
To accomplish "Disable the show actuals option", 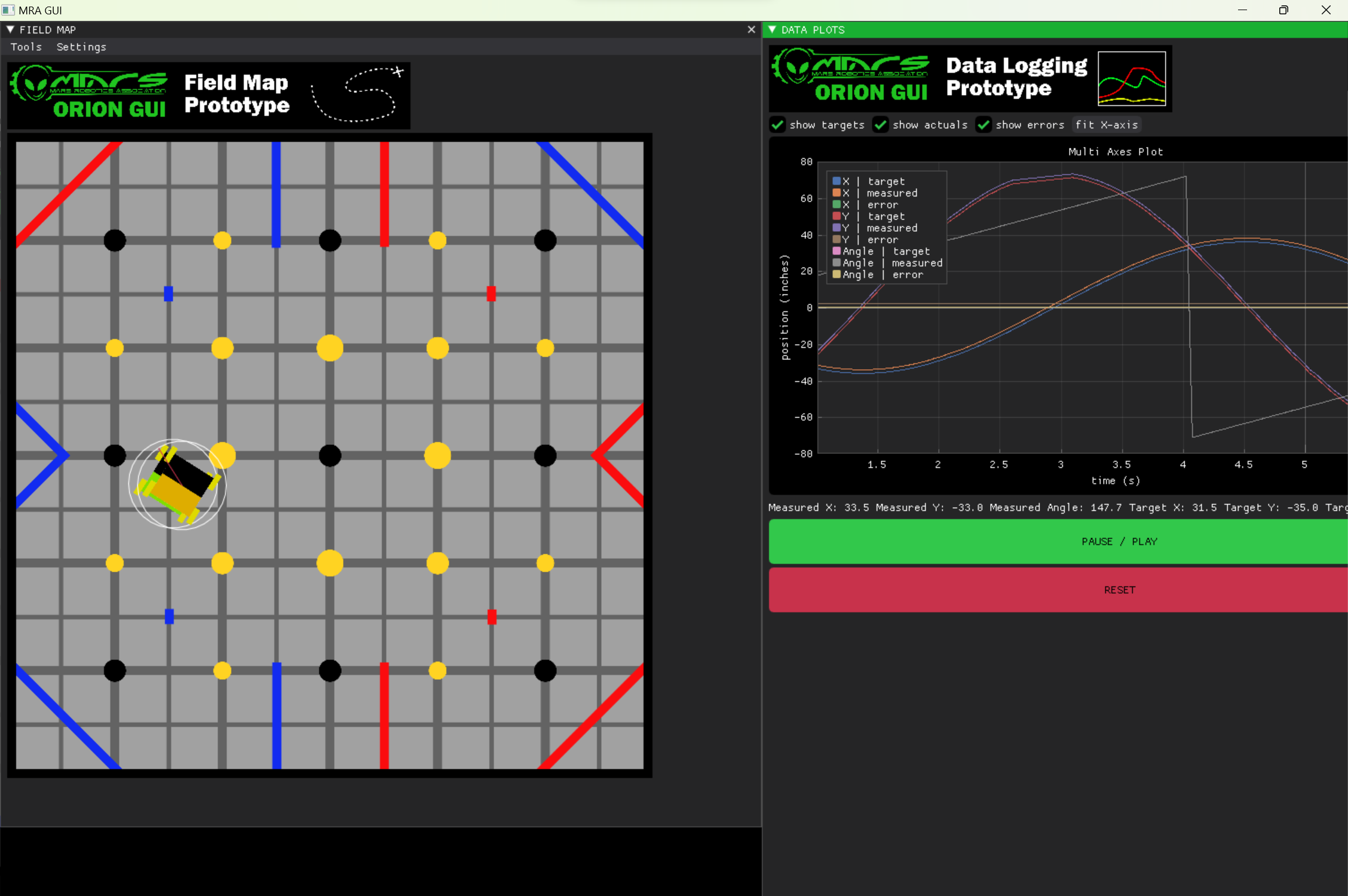I will point(880,125).
